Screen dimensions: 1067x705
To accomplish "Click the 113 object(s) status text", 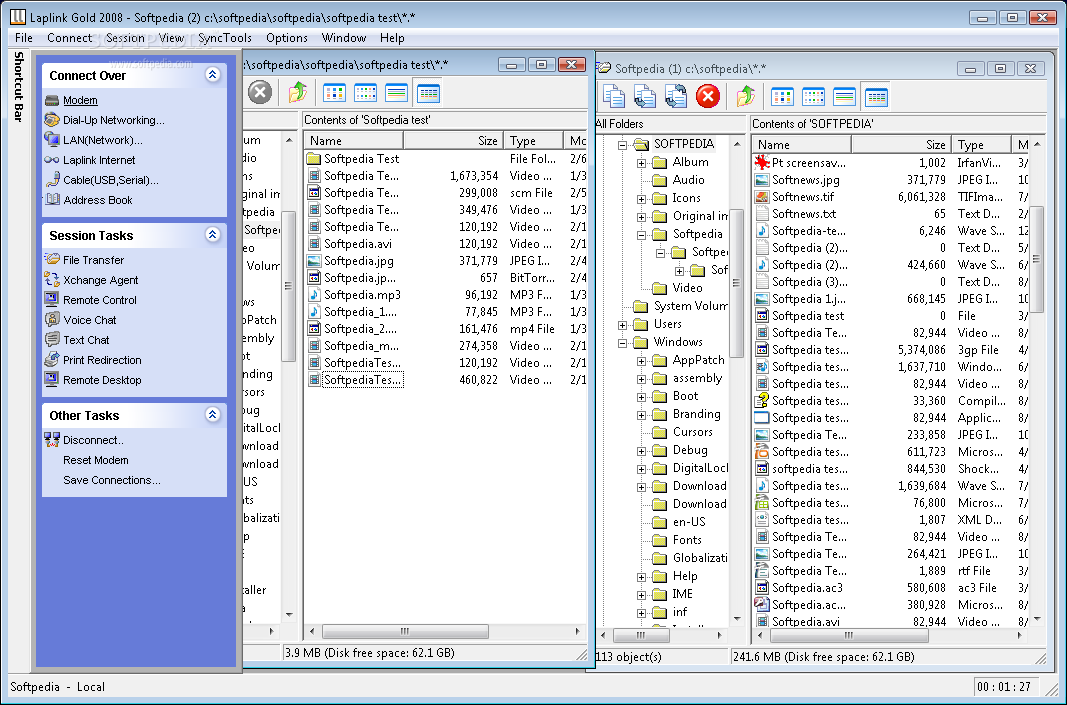I will 629,657.
